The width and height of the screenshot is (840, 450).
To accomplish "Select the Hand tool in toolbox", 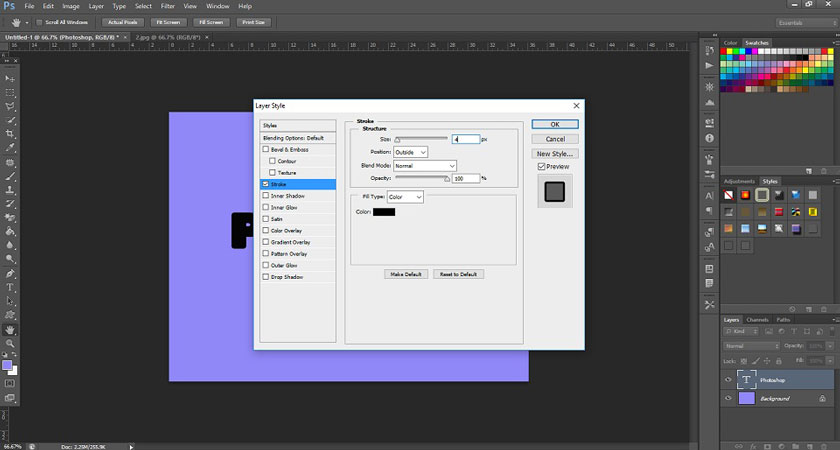I will pos(10,330).
